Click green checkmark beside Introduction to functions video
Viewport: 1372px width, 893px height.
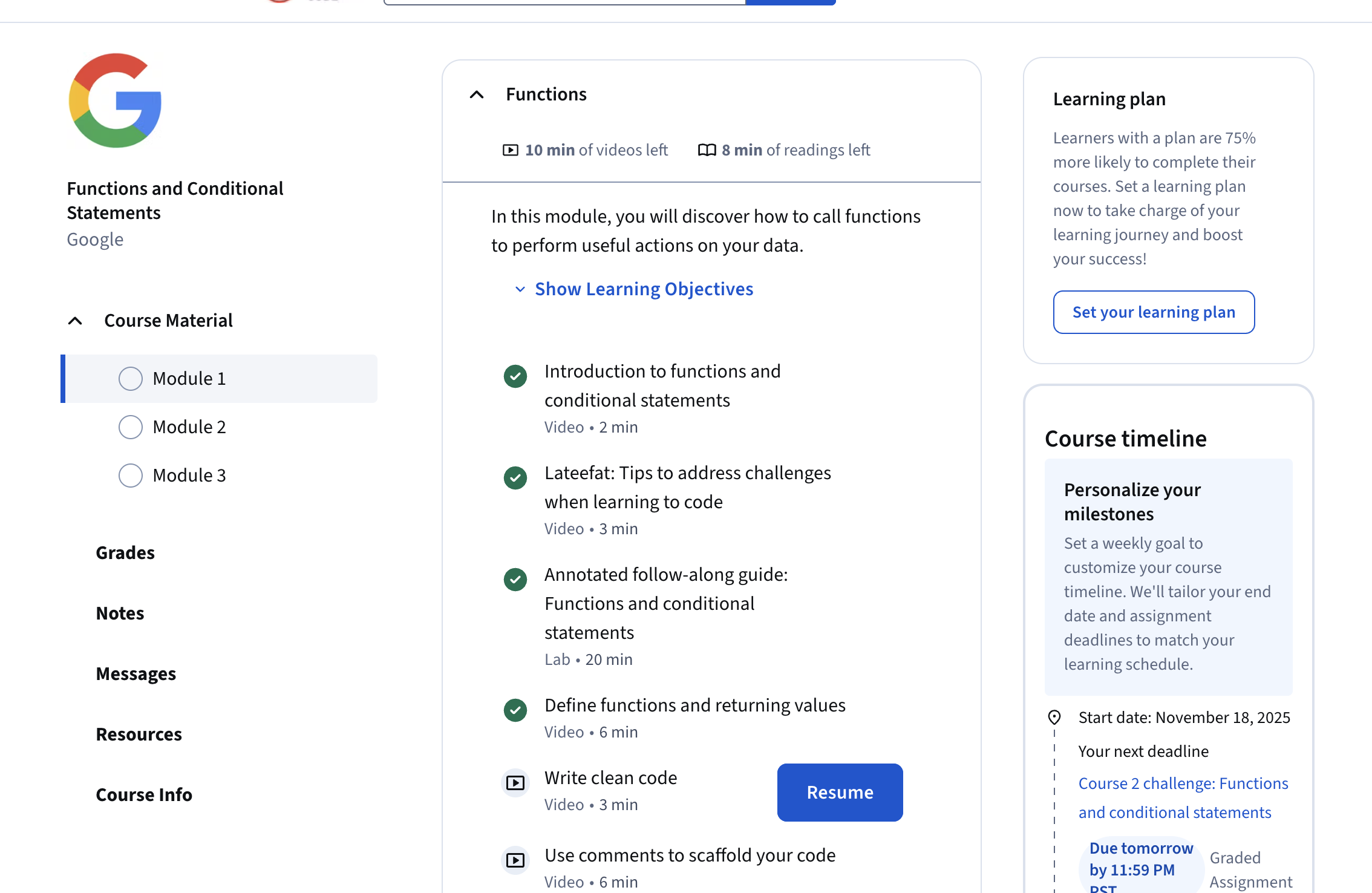[x=515, y=376]
